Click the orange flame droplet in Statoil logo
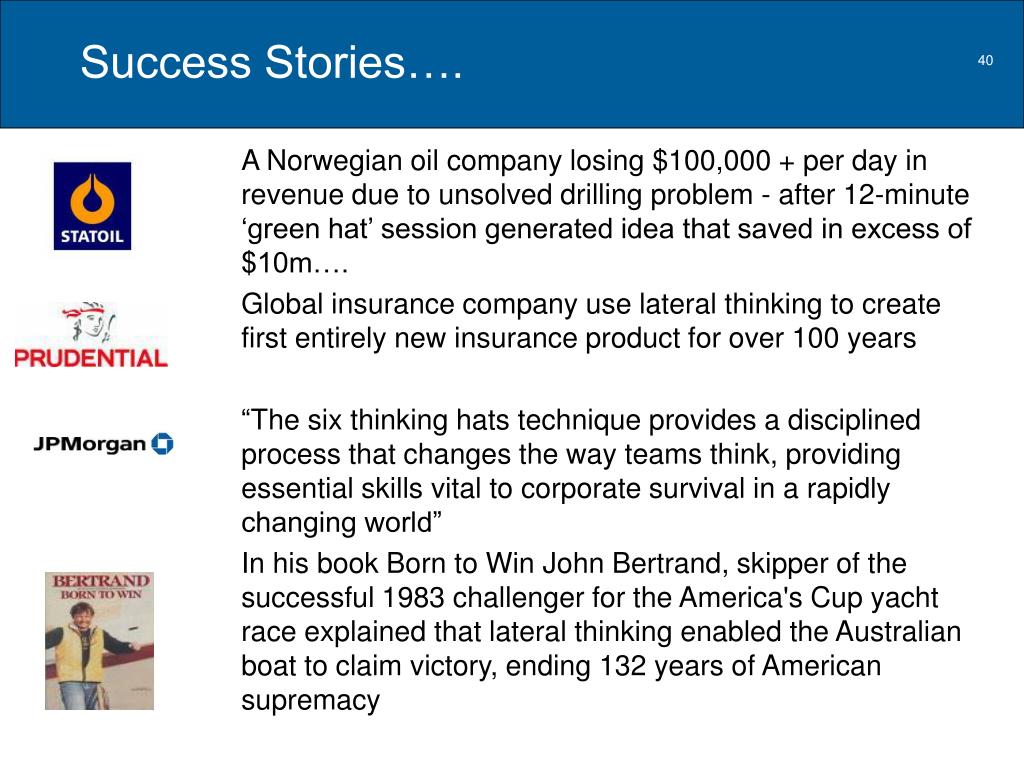 tap(92, 198)
